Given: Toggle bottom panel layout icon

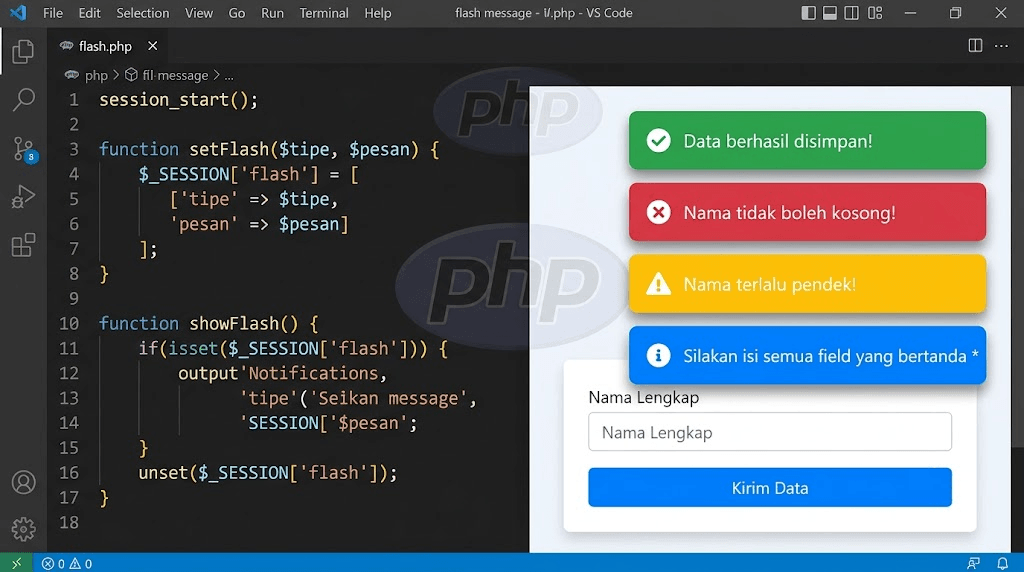Looking at the screenshot, I should pyautogui.click(x=829, y=12).
